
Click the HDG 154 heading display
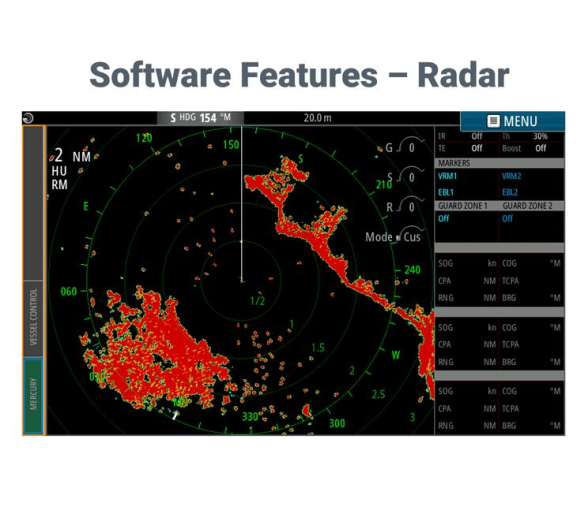(201, 118)
